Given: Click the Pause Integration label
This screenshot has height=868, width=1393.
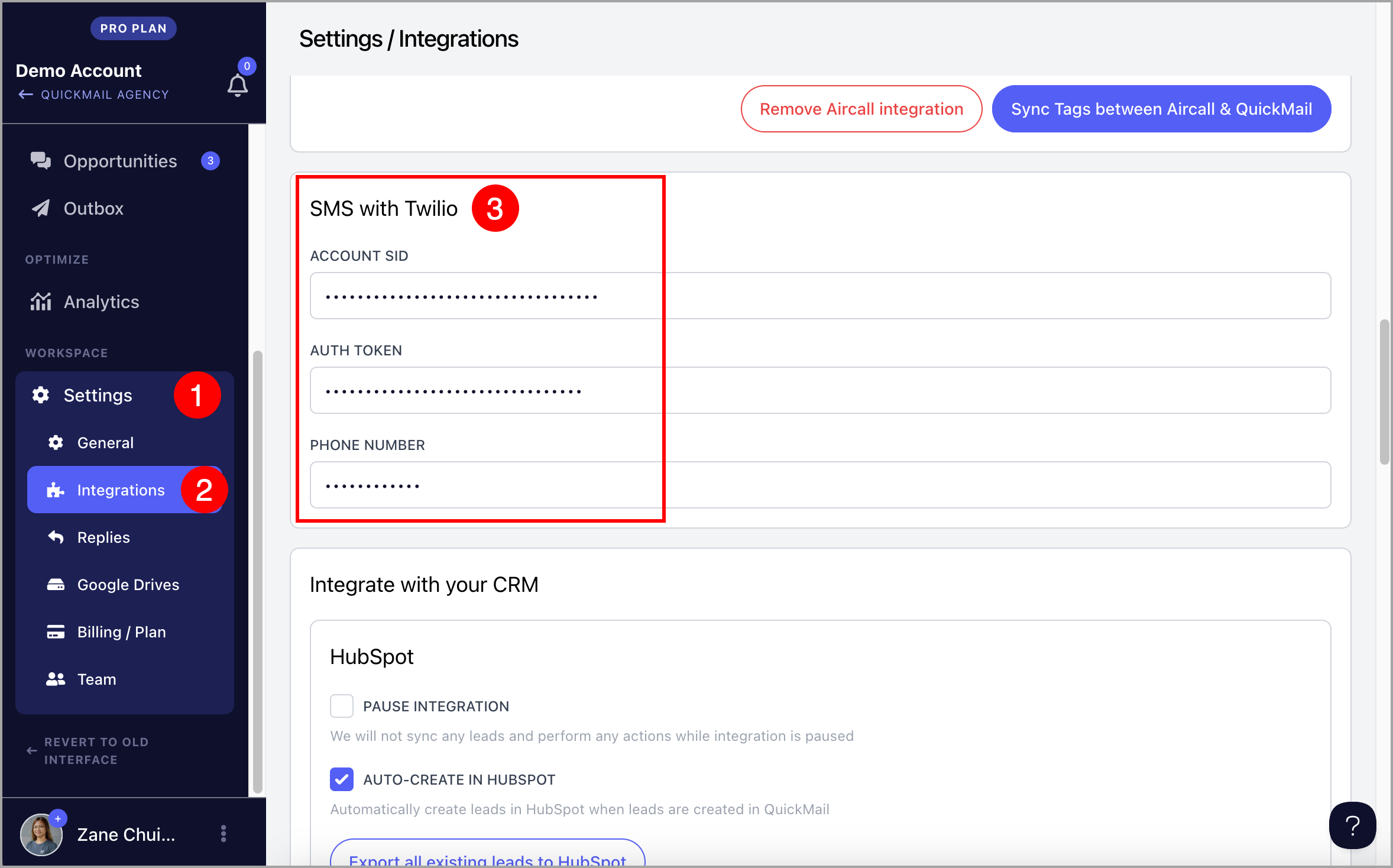Looking at the screenshot, I should pyautogui.click(x=436, y=707).
